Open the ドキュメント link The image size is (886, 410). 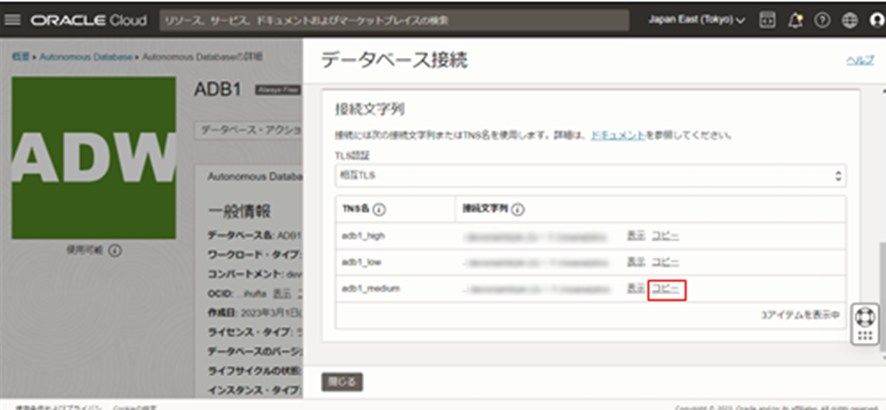(x=618, y=136)
